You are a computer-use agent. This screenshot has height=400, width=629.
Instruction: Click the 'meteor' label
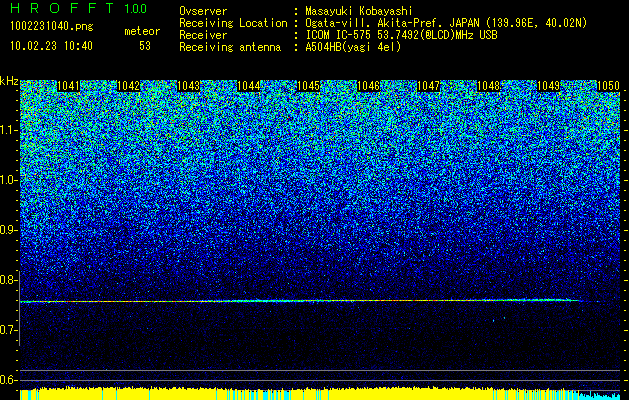142,31
